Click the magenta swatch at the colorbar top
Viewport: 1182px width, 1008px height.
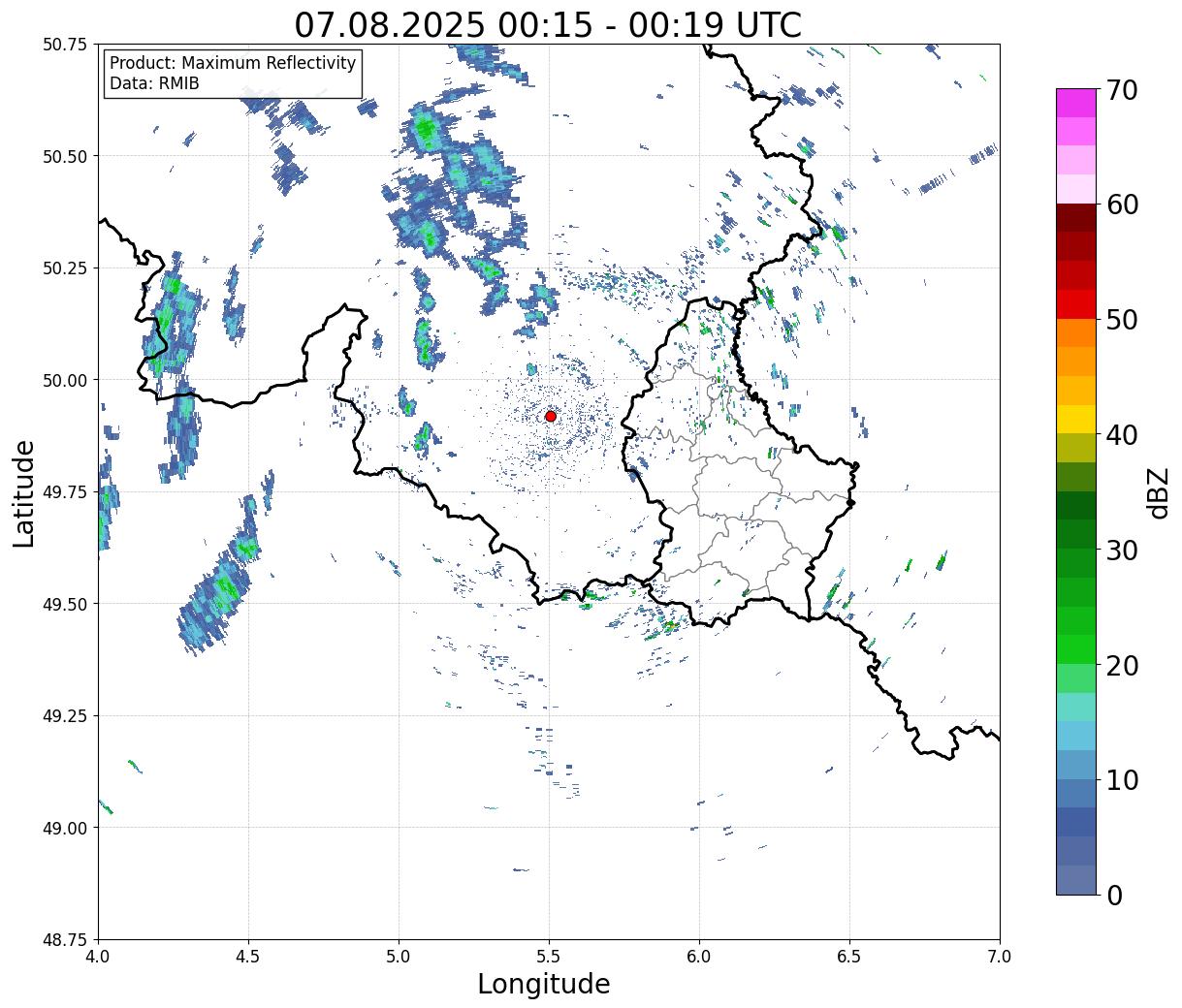click(1076, 103)
